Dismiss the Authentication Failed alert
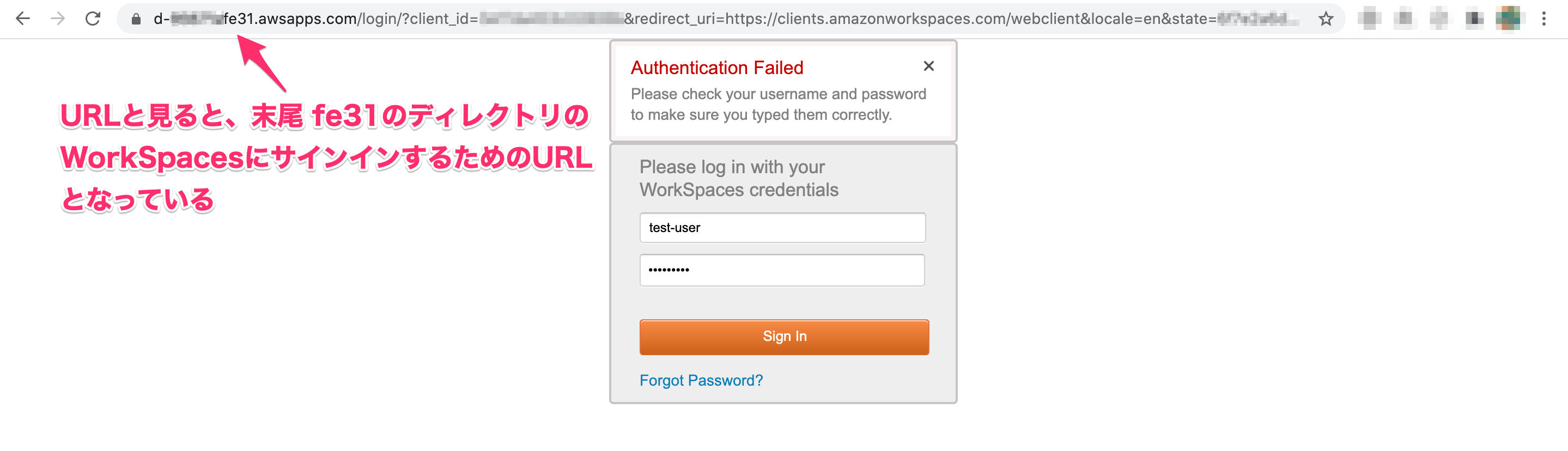This screenshot has height=451, width=1568. 928,66
